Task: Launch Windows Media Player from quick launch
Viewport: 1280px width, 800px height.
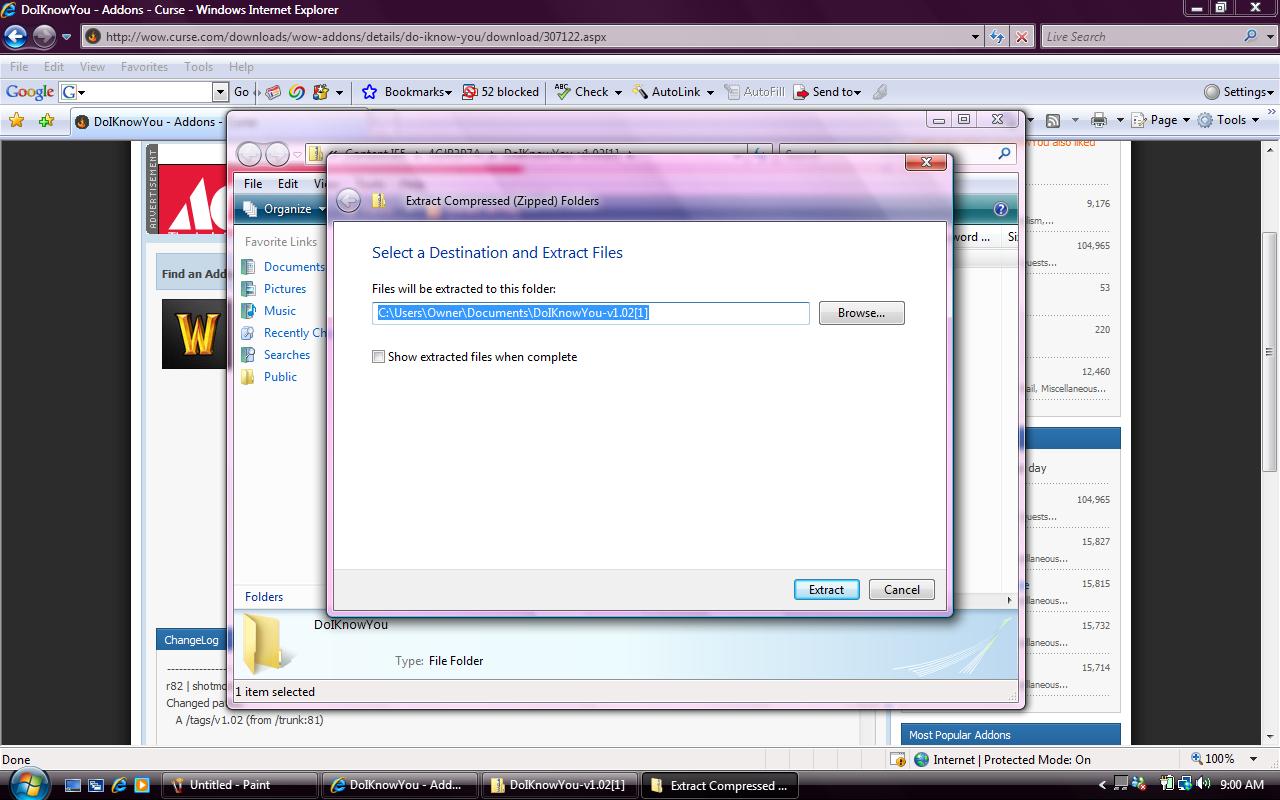Action: point(141,785)
